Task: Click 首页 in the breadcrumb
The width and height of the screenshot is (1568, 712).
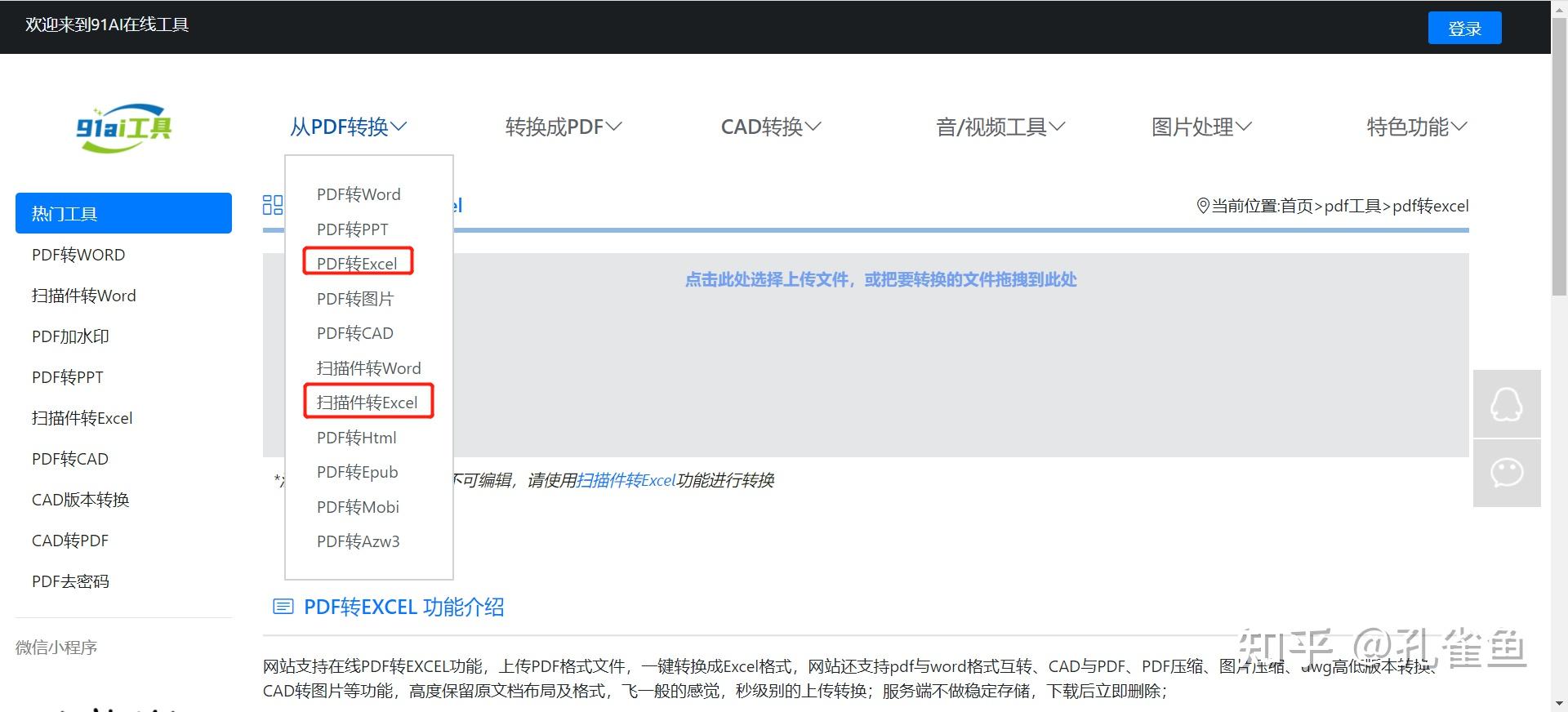Action: (1297, 206)
